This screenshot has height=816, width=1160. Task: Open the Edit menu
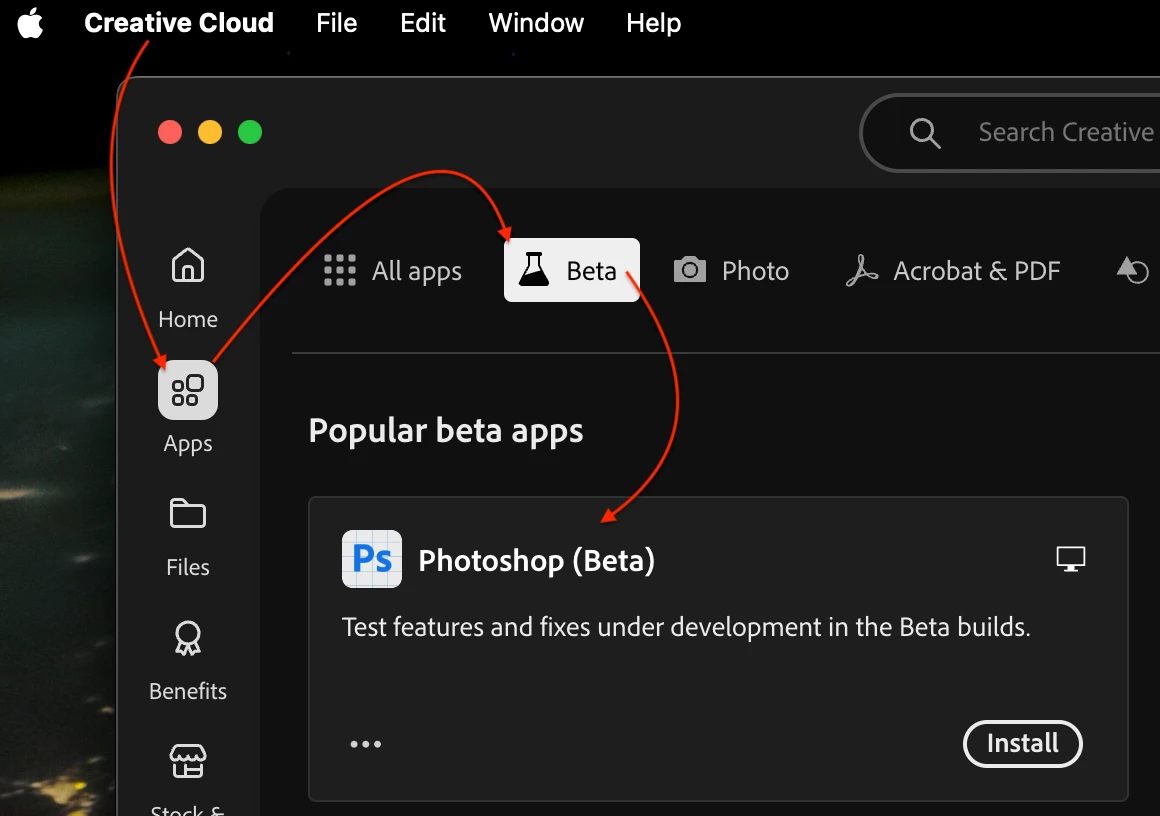tap(422, 23)
